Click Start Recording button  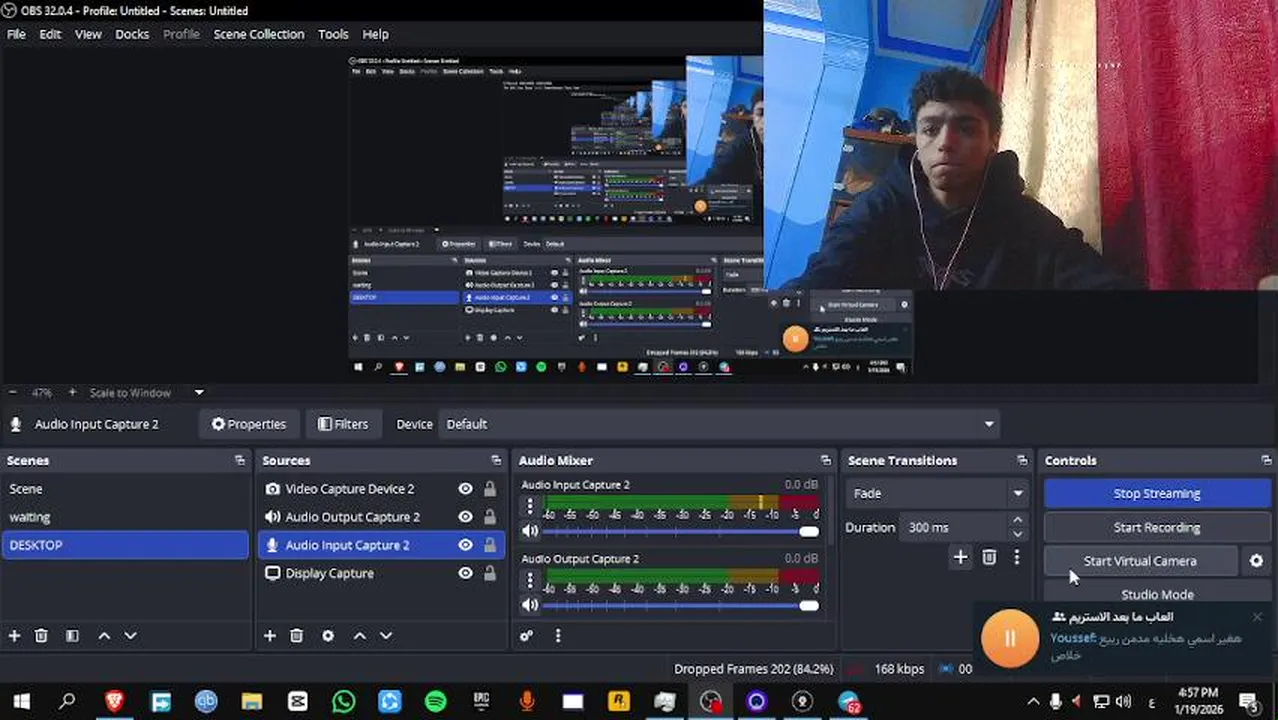tap(1157, 527)
